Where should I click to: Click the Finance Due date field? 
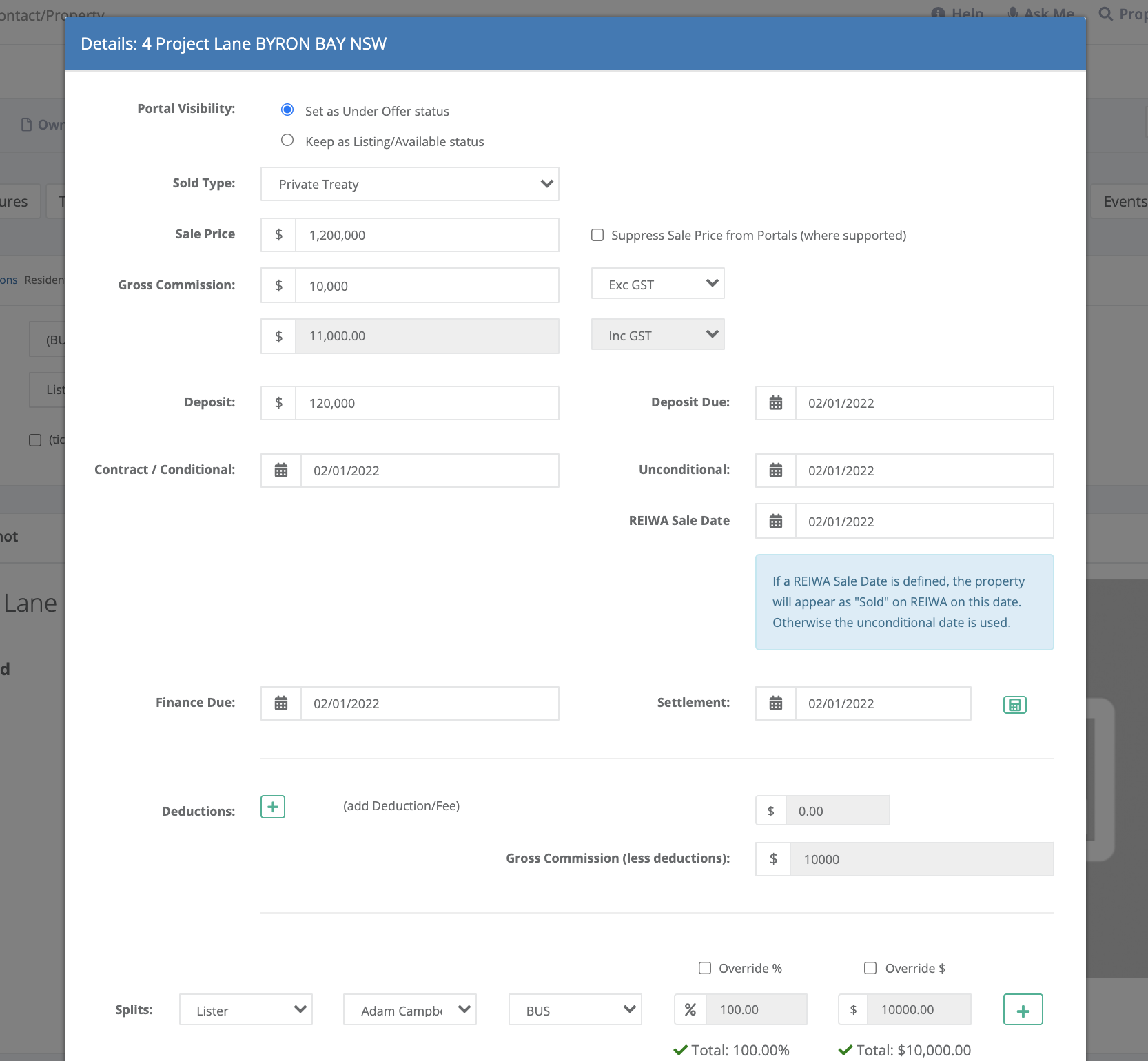430,703
